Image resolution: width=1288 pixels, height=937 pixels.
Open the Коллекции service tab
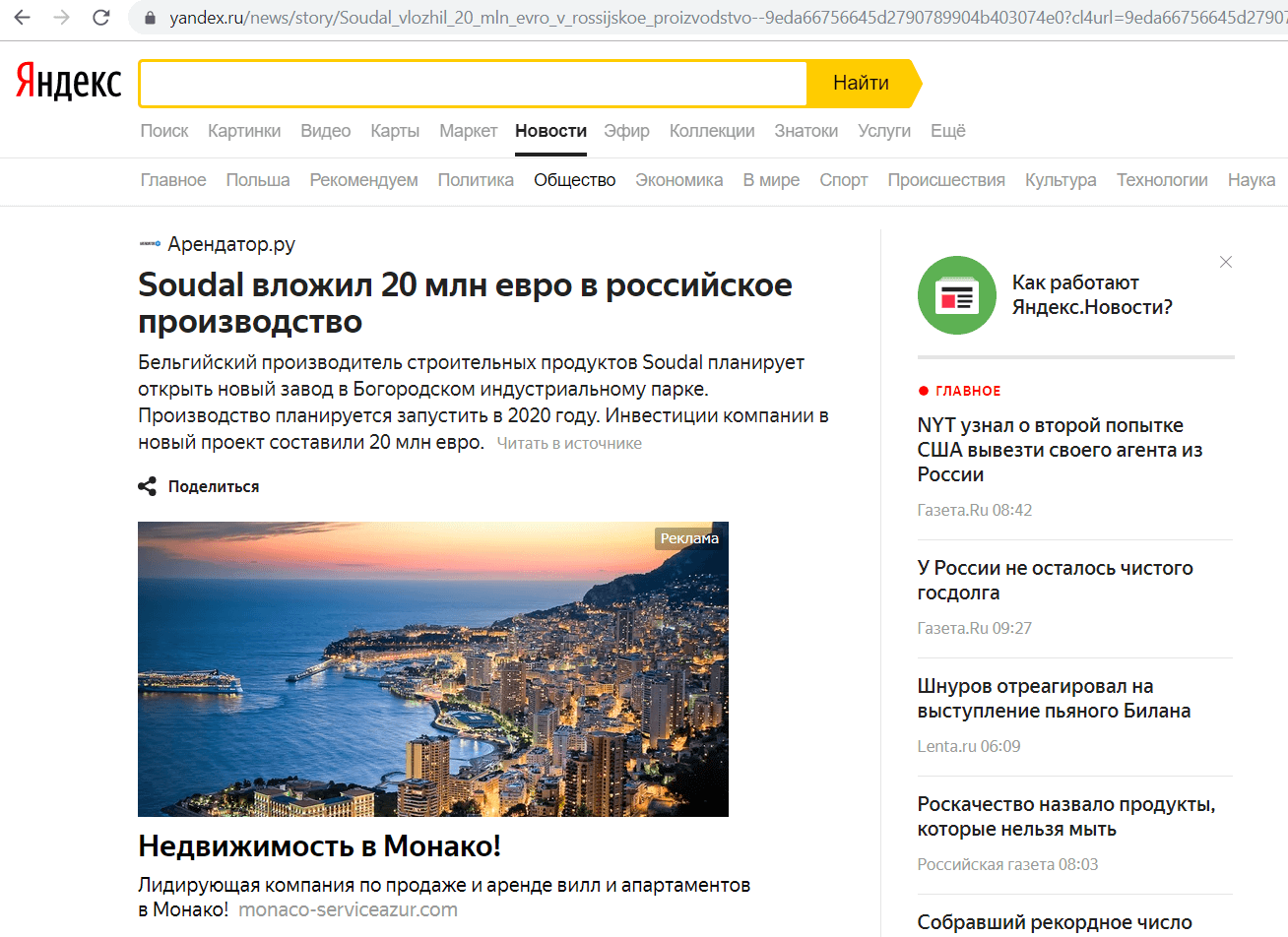coord(712,131)
